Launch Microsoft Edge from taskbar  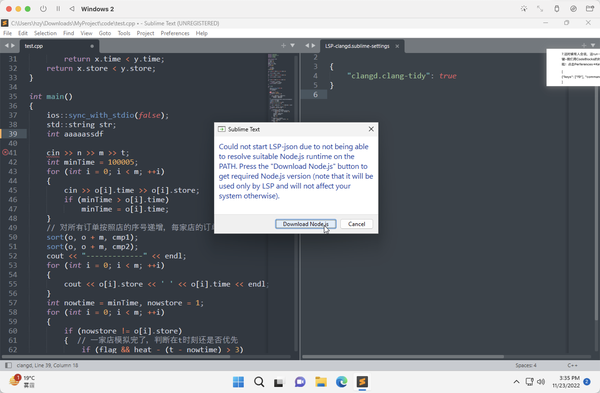pyautogui.click(x=341, y=382)
